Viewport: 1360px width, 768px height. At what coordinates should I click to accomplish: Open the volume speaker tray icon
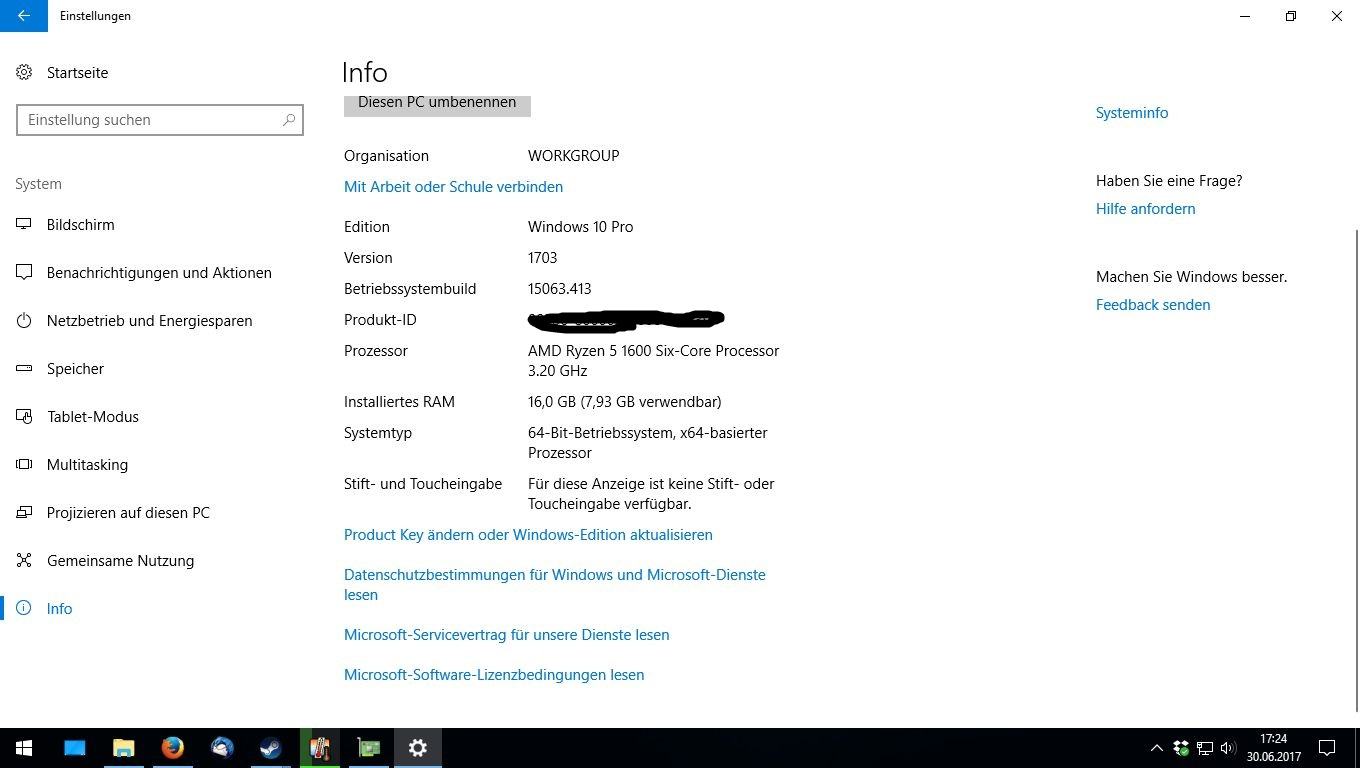point(1228,748)
